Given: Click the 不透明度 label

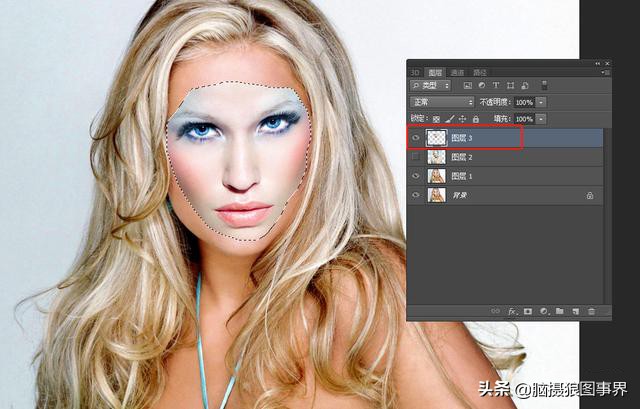Looking at the screenshot, I should [x=495, y=102].
